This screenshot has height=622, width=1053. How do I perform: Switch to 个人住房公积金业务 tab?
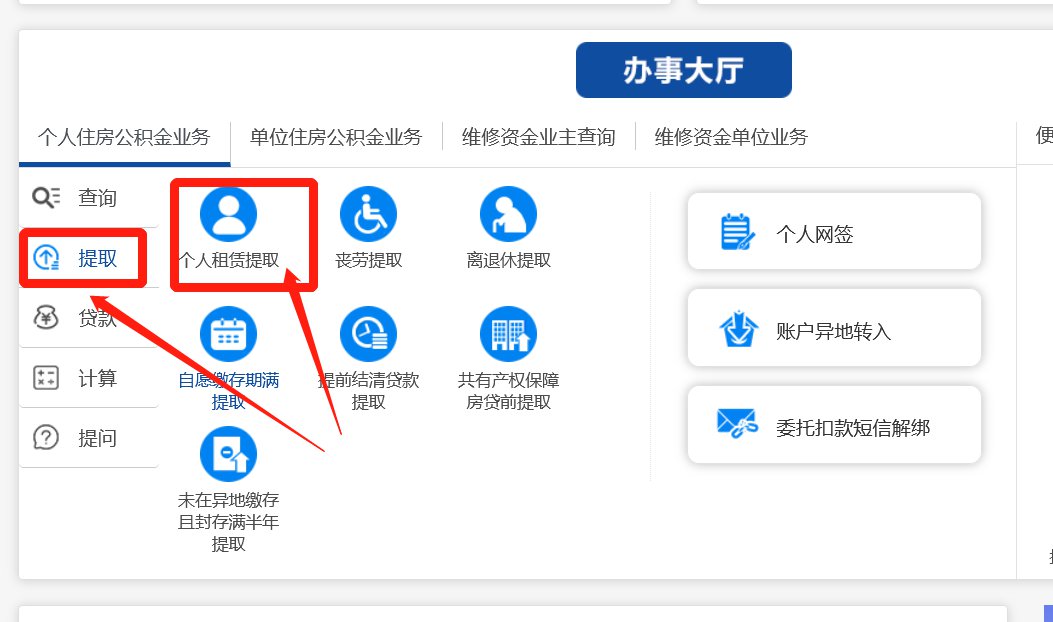[x=124, y=138]
